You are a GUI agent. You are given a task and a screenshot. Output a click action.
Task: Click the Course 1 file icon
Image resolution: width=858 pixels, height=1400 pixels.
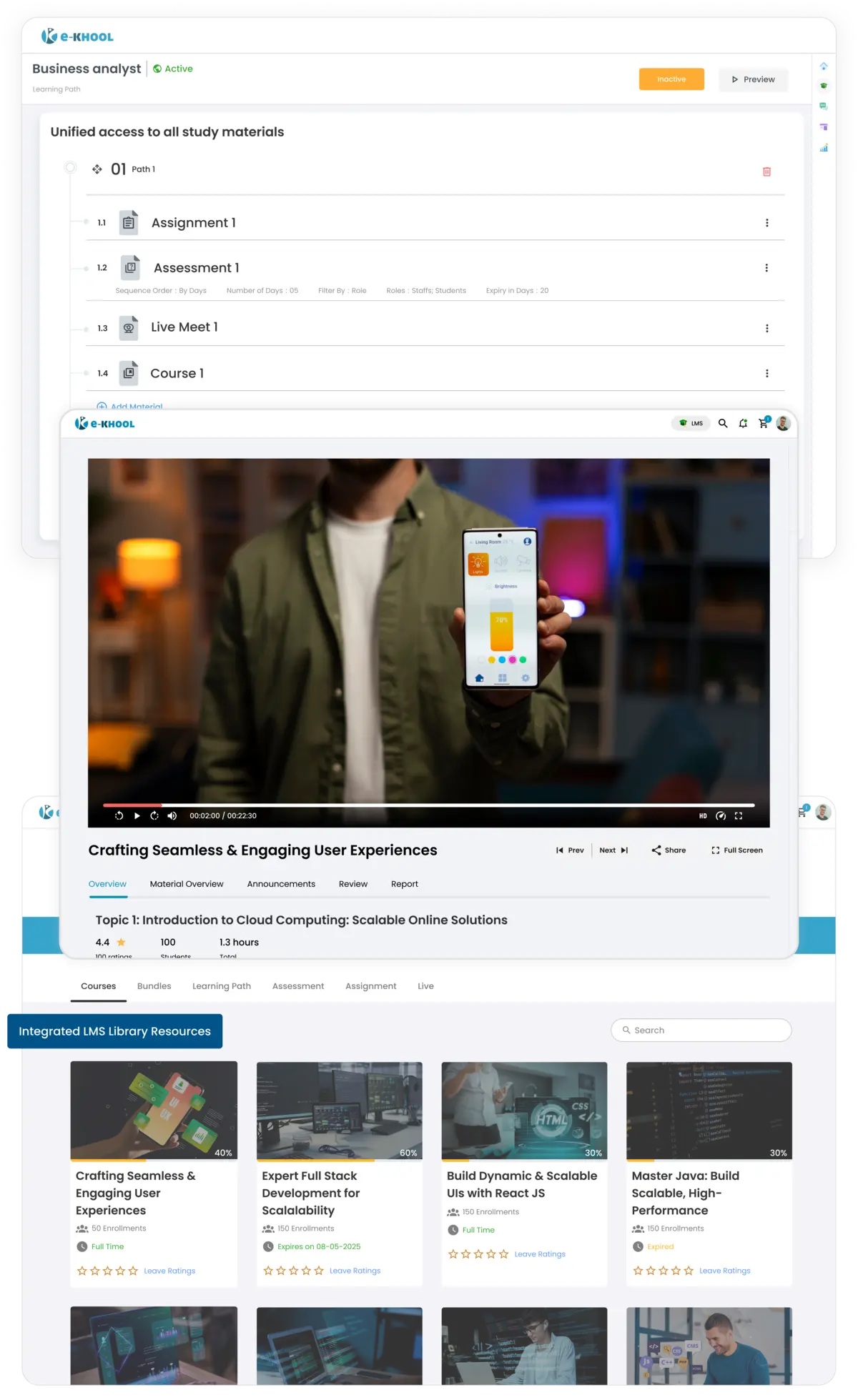(x=129, y=372)
